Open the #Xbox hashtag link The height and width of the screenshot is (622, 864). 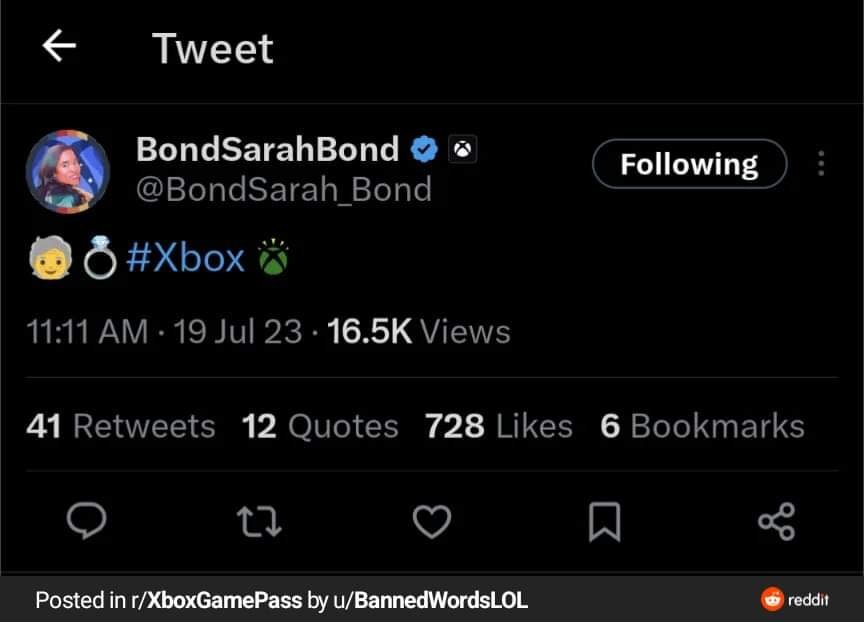click(186, 258)
